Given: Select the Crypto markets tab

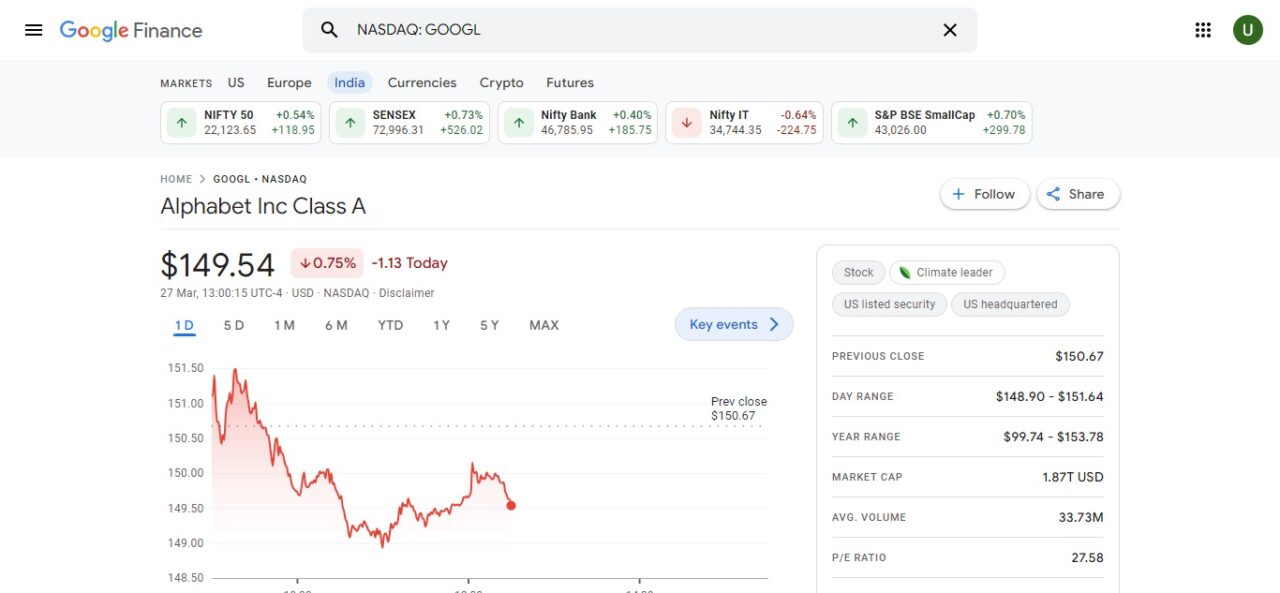Looking at the screenshot, I should pos(501,83).
